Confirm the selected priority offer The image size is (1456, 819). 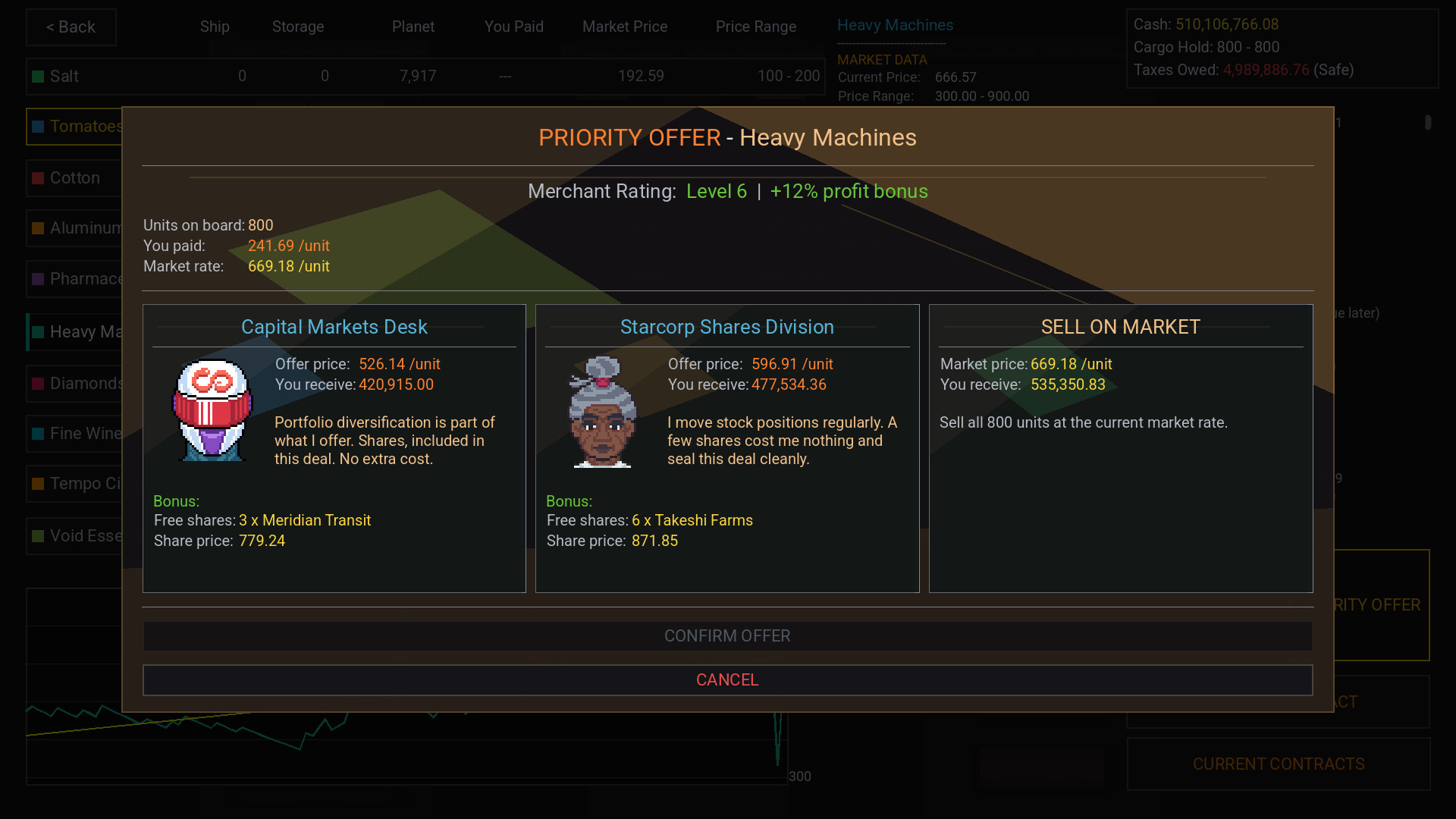click(727, 636)
